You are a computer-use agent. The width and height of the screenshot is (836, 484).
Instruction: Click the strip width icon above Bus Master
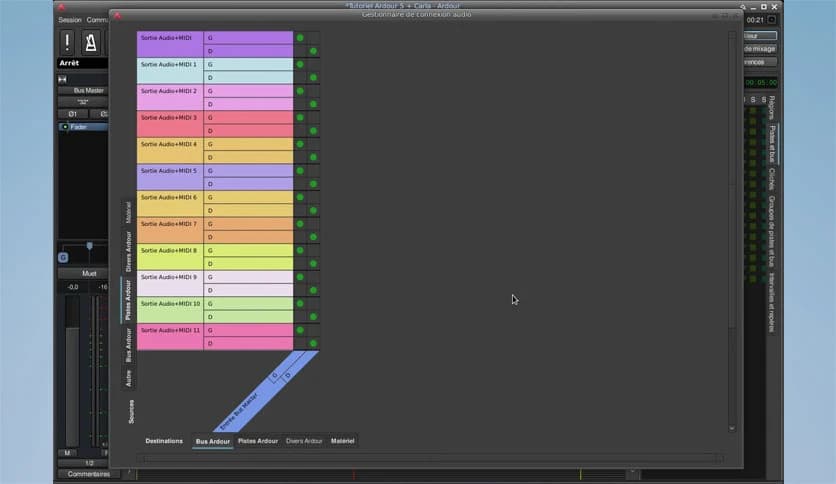(x=62, y=79)
